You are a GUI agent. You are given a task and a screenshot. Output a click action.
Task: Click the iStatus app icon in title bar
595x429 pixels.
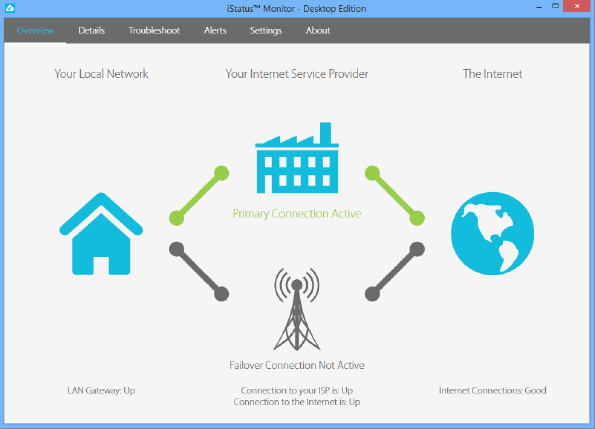point(10,8)
